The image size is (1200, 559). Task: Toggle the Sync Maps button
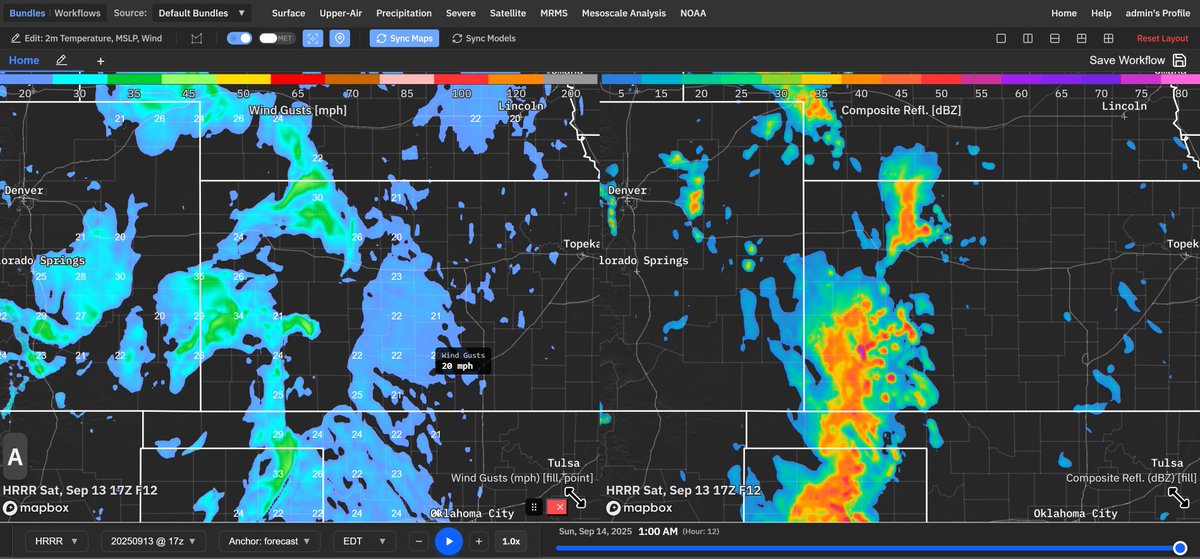point(404,38)
